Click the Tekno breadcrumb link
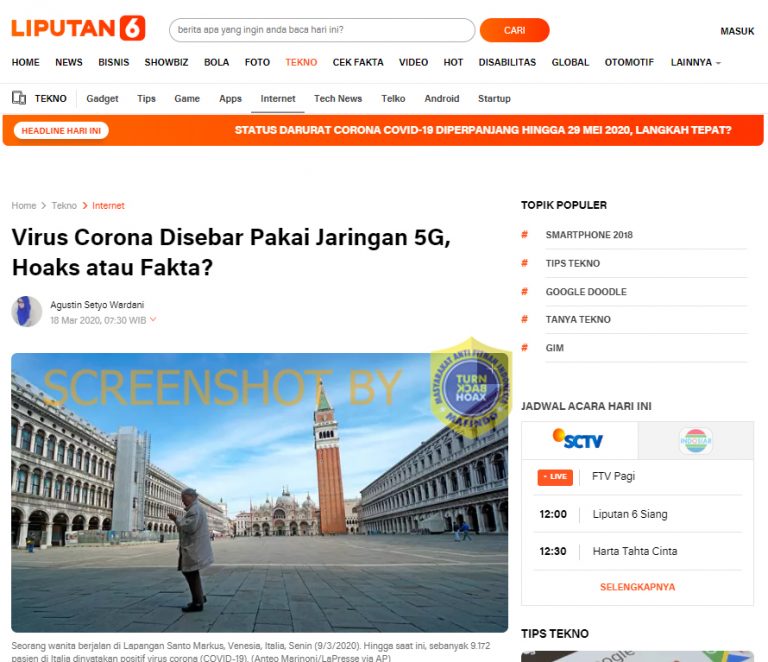This screenshot has width=768, height=662. (x=64, y=206)
